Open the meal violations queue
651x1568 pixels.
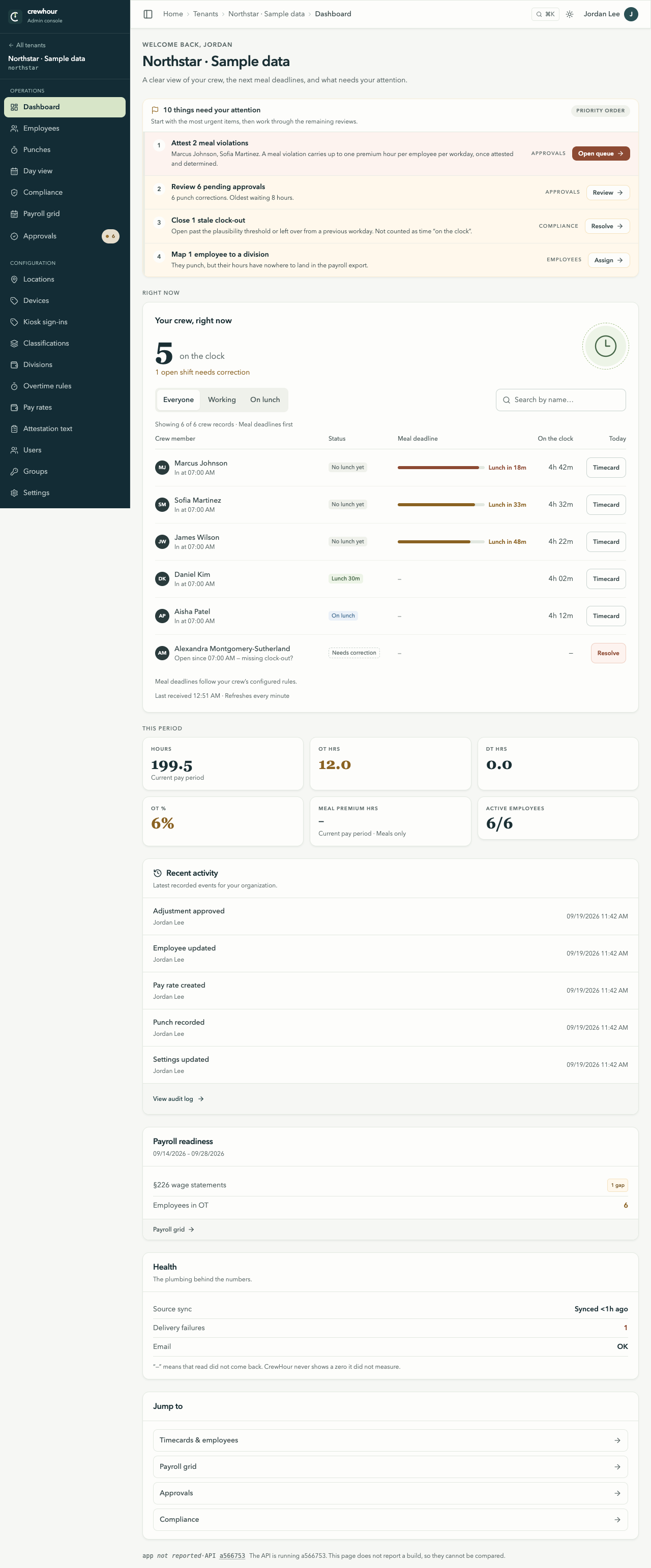coord(601,153)
